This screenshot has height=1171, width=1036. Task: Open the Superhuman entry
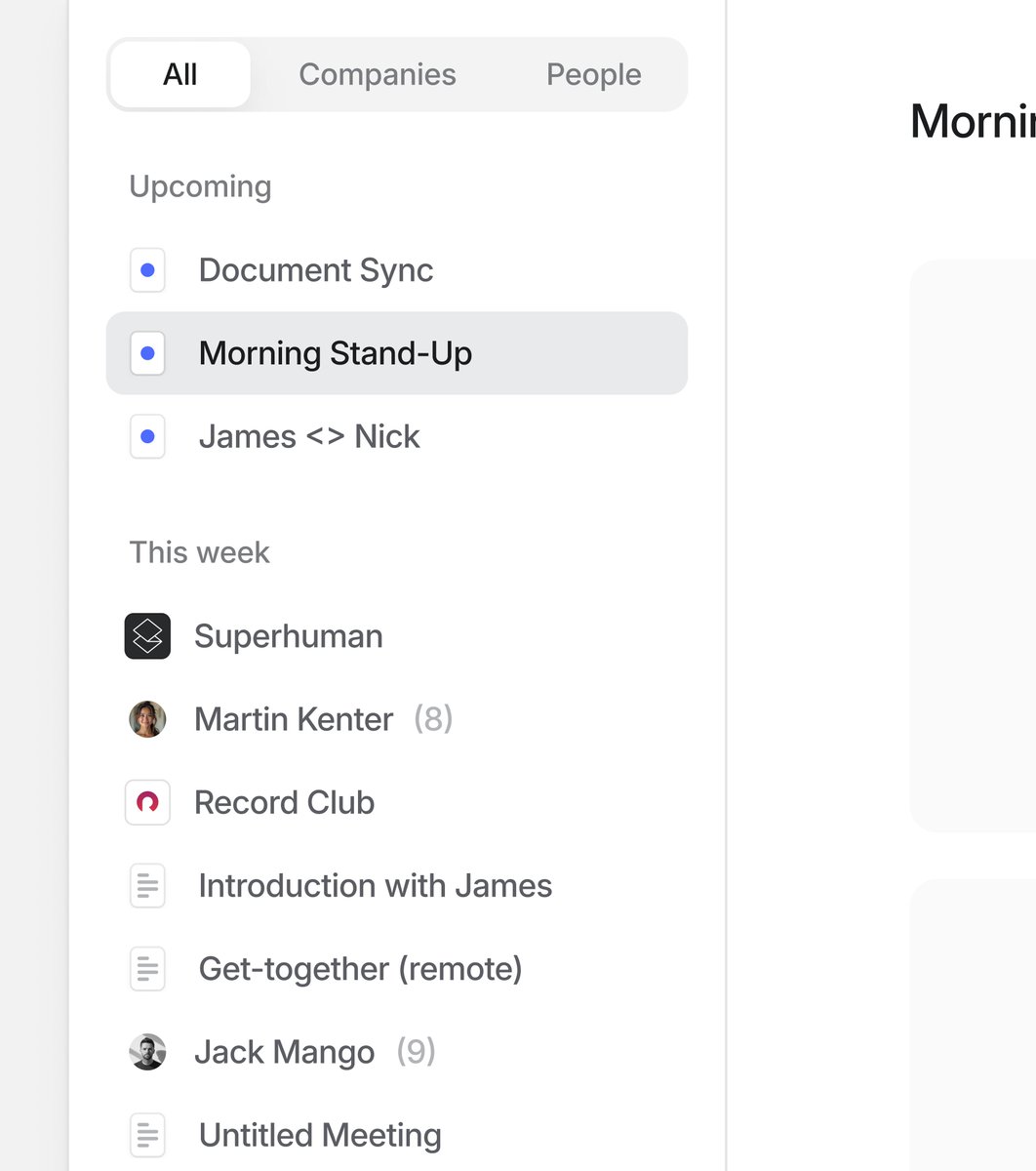289,636
